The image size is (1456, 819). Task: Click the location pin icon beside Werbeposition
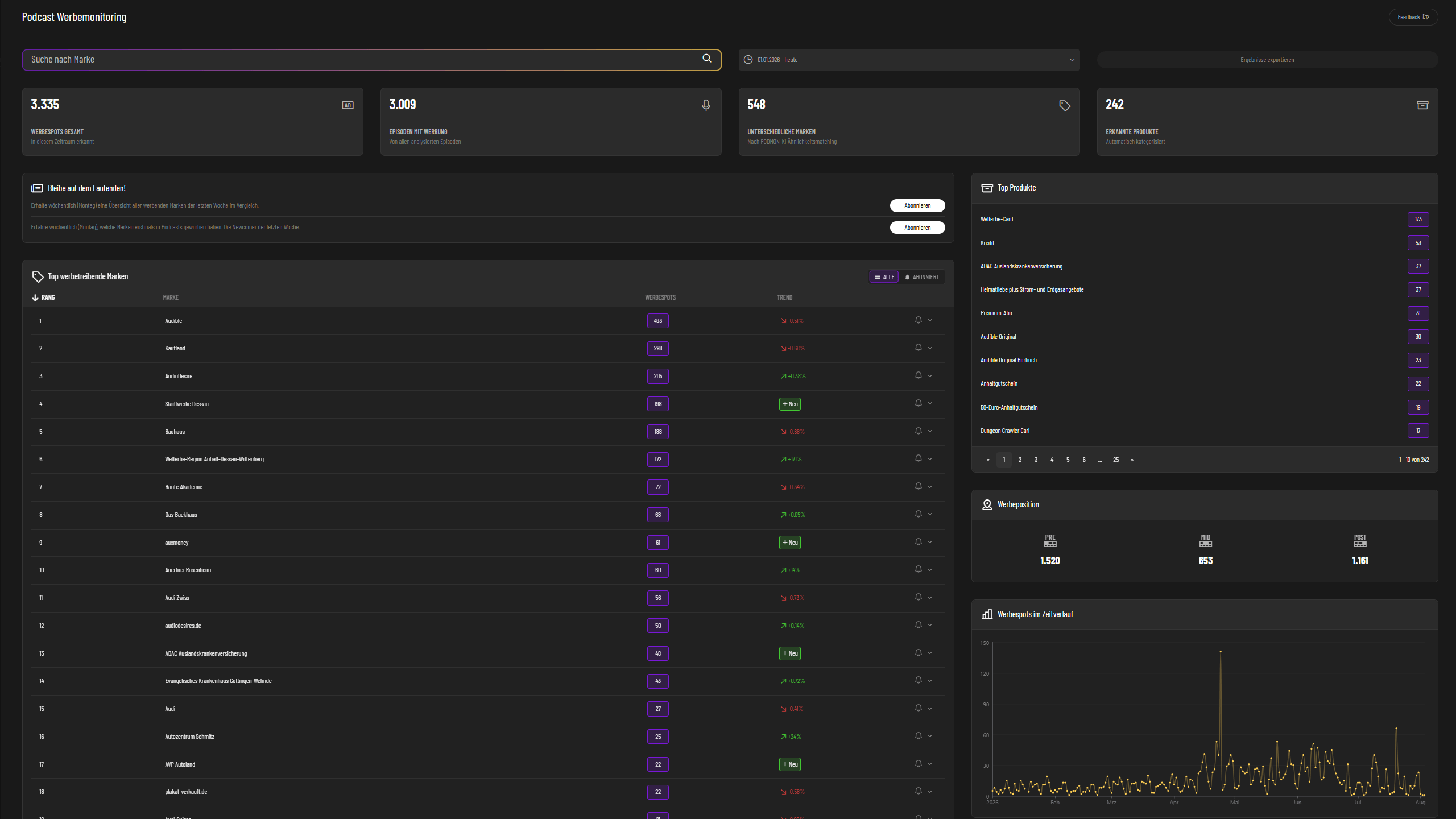pos(987,505)
